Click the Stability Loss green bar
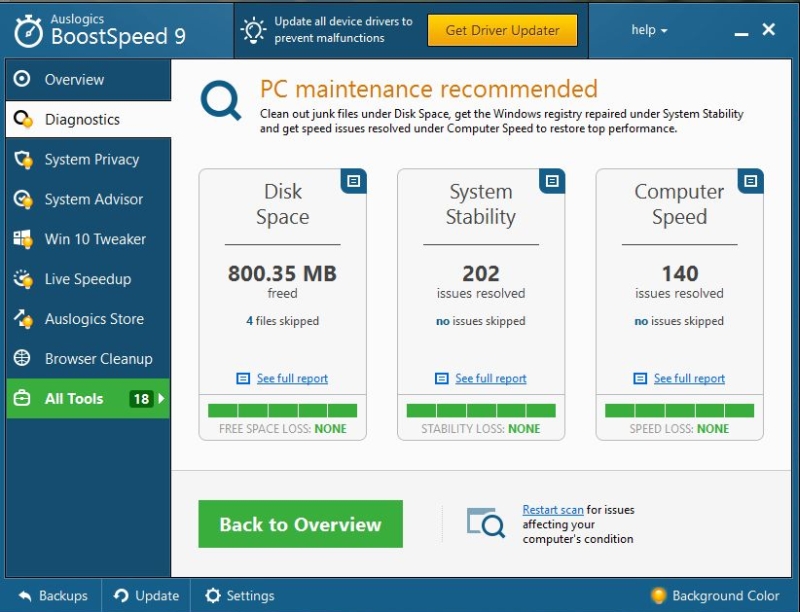Viewport: 800px width, 612px height. [481, 411]
